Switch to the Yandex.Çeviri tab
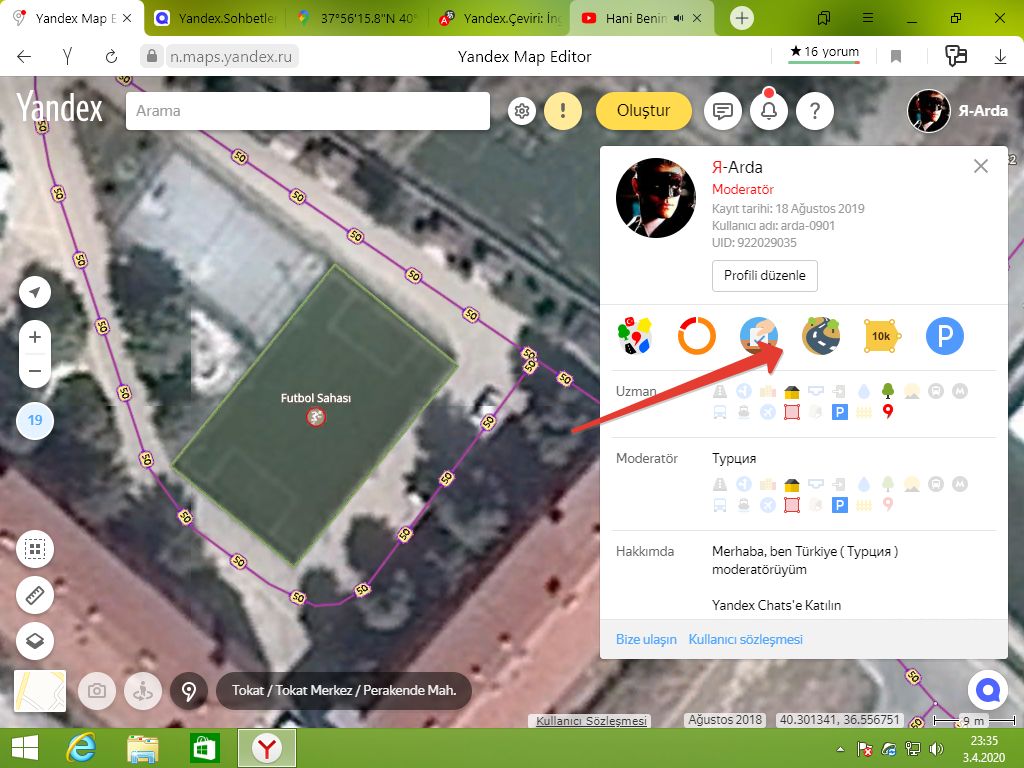Screen dimensions: 1024x768 point(500,18)
